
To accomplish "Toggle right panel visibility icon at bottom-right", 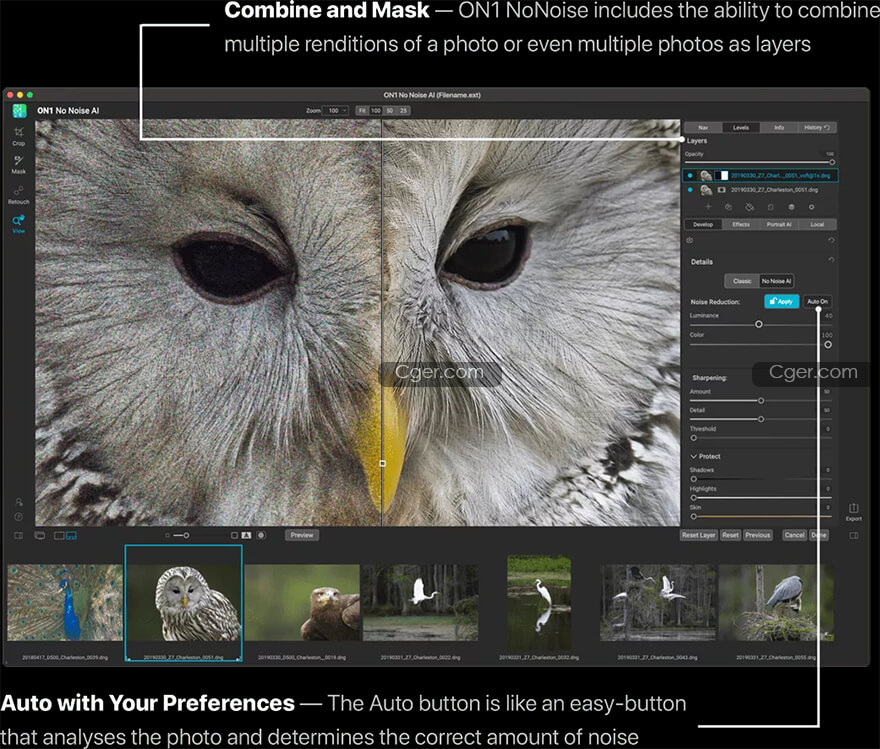I will (x=854, y=535).
